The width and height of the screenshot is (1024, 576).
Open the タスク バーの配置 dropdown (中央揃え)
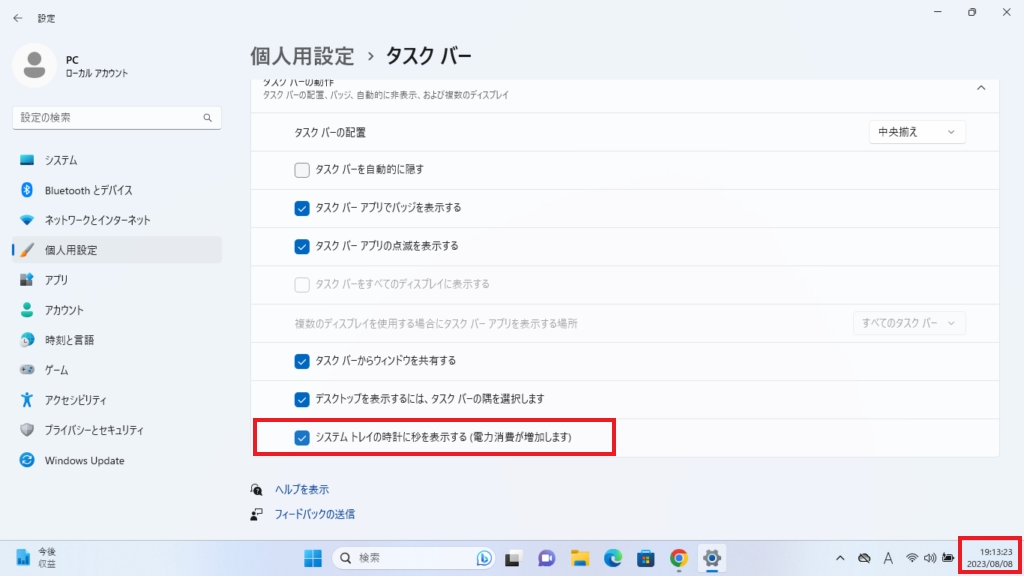pyautogui.click(x=916, y=132)
